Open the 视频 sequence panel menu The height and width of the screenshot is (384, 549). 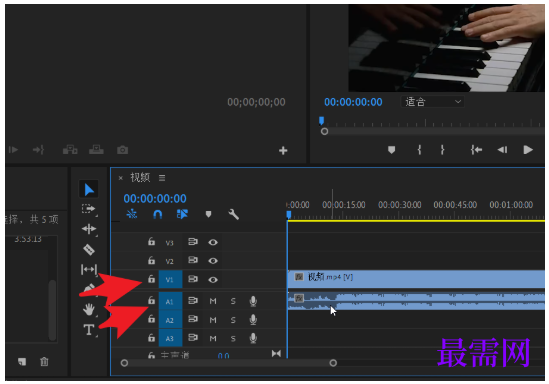tap(162, 178)
